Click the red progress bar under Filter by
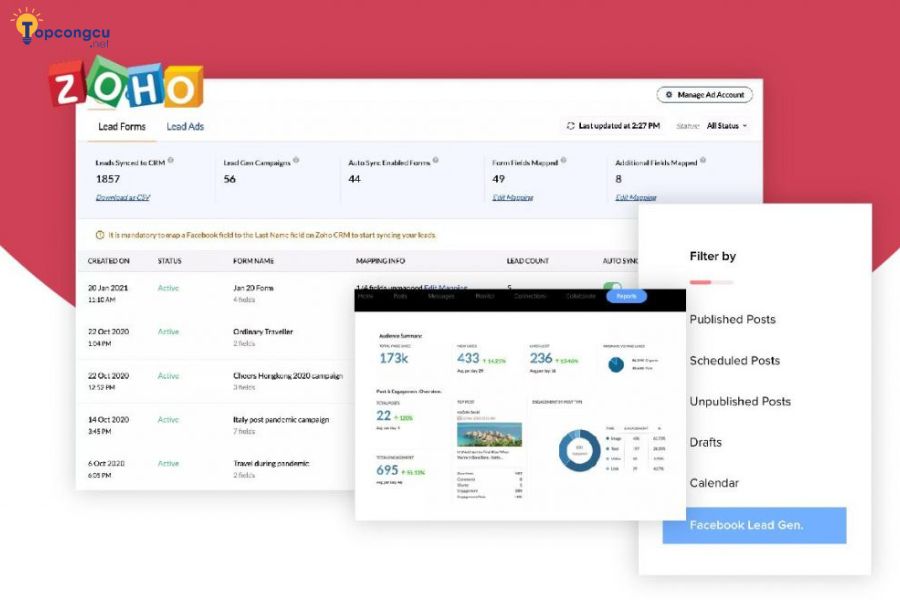The width and height of the screenshot is (900, 600). [x=701, y=282]
